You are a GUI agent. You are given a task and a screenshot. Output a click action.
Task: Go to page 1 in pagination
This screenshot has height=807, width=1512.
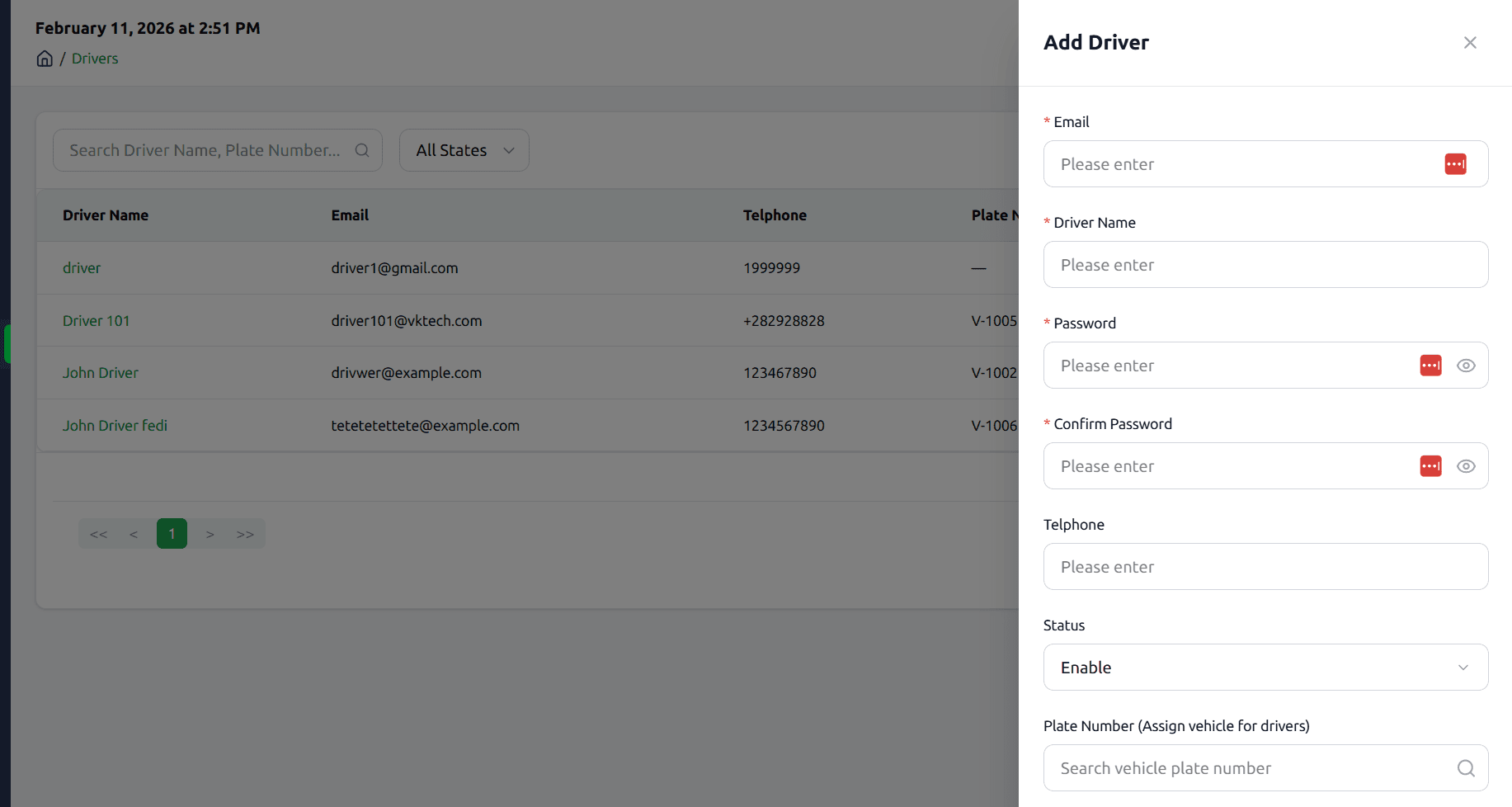172,534
